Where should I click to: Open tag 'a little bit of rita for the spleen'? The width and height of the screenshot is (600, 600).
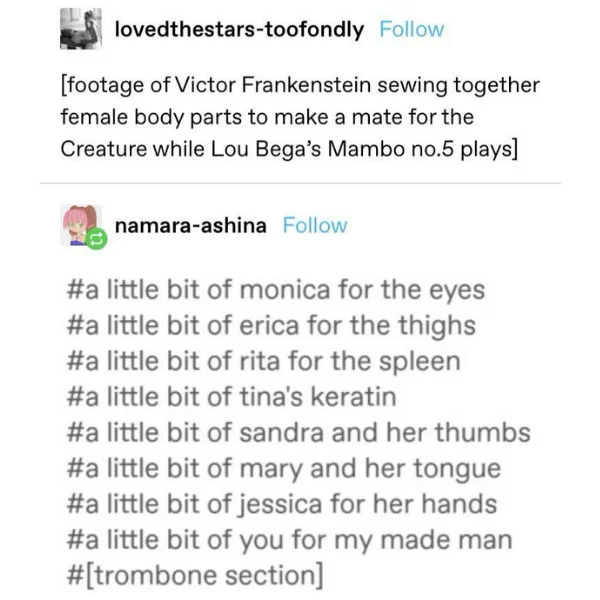pyautogui.click(x=263, y=362)
